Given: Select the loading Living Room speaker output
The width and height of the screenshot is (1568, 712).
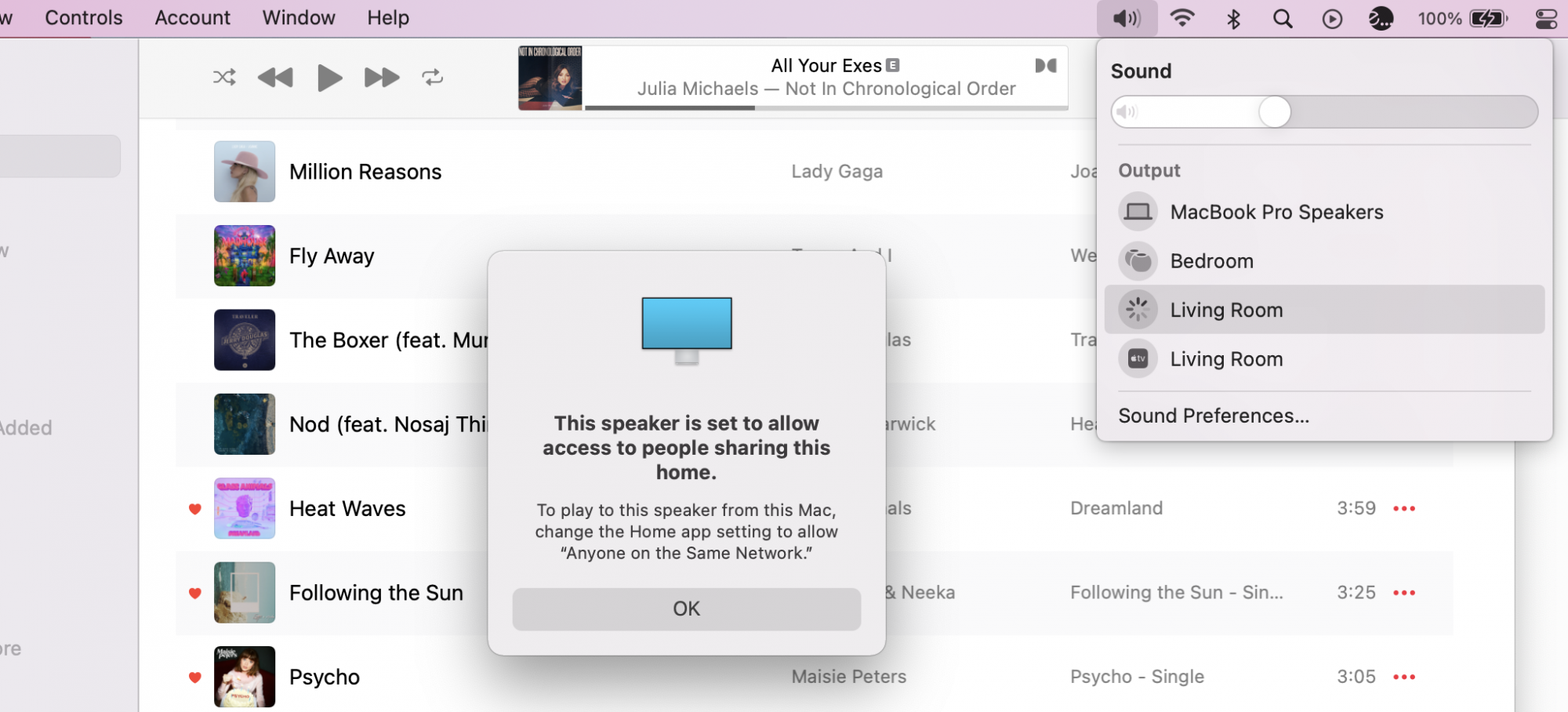Looking at the screenshot, I should click(x=1324, y=310).
